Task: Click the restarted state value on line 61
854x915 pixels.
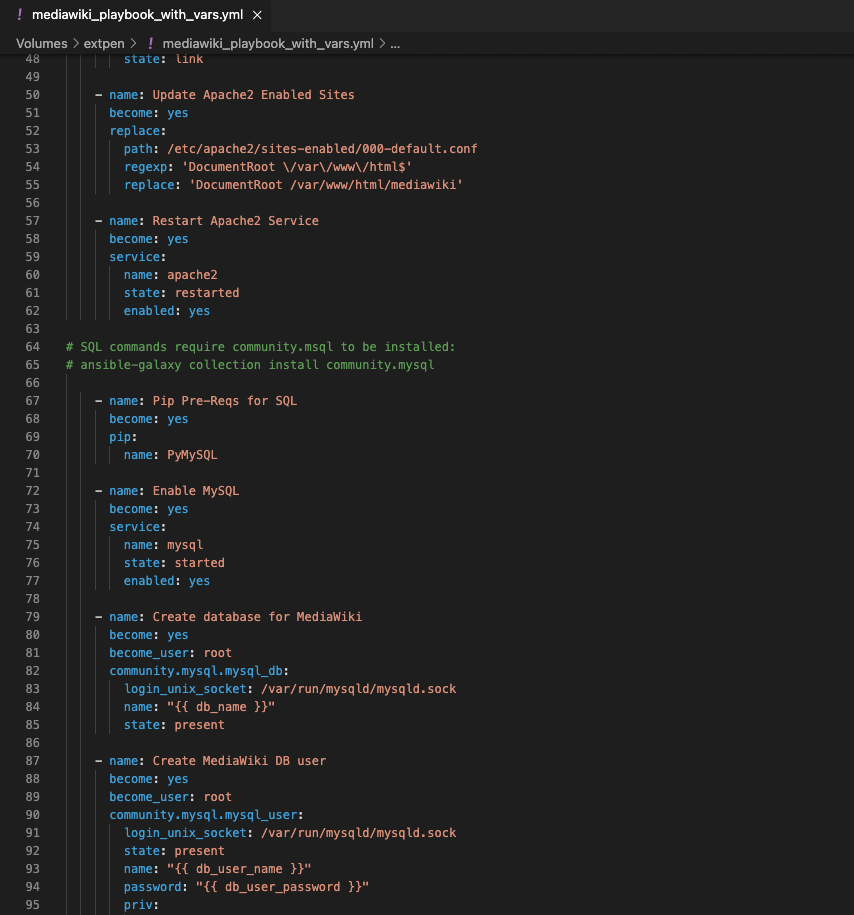Action: tap(206, 292)
